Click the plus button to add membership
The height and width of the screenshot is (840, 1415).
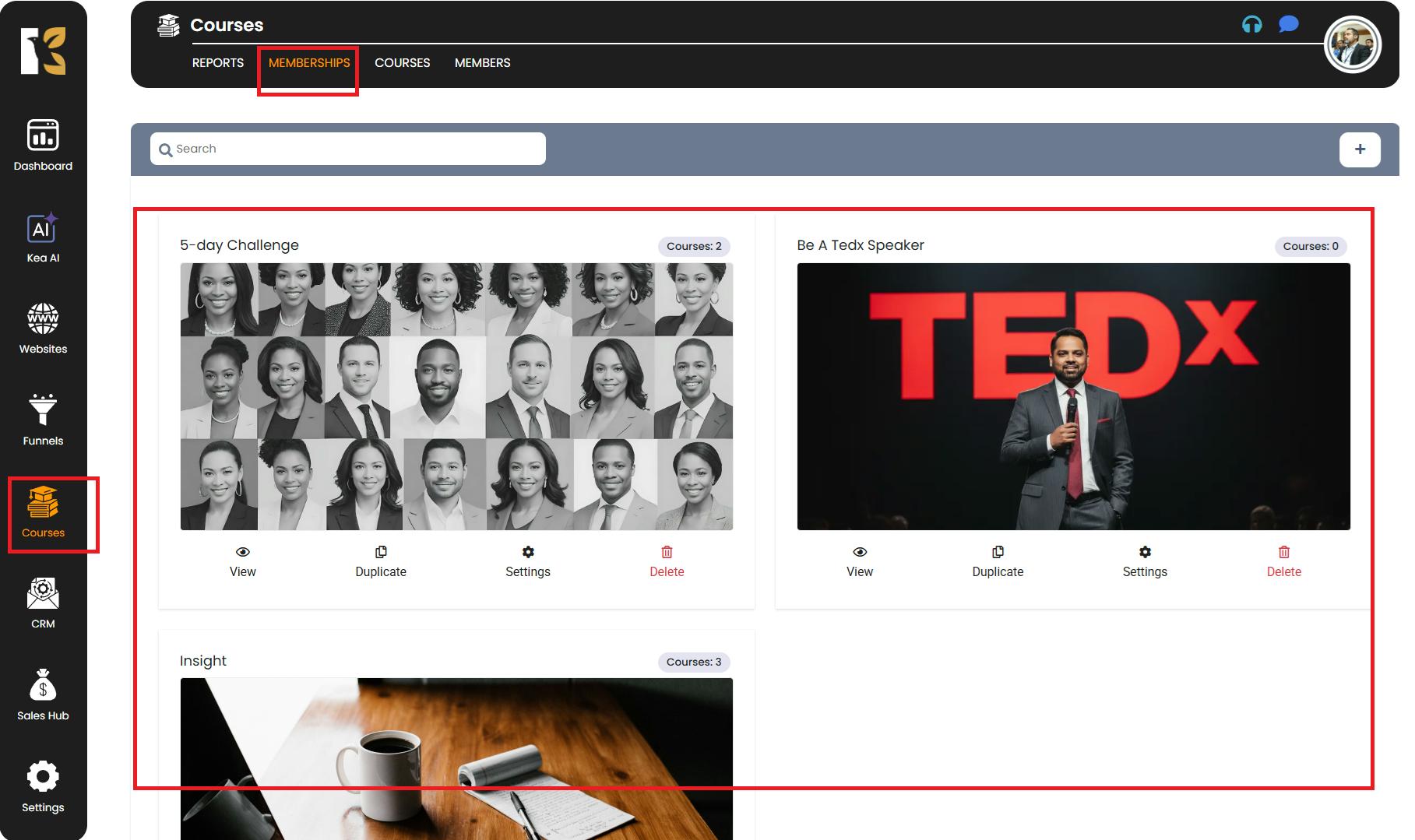pyautogui.click(x=1360, y=149)
